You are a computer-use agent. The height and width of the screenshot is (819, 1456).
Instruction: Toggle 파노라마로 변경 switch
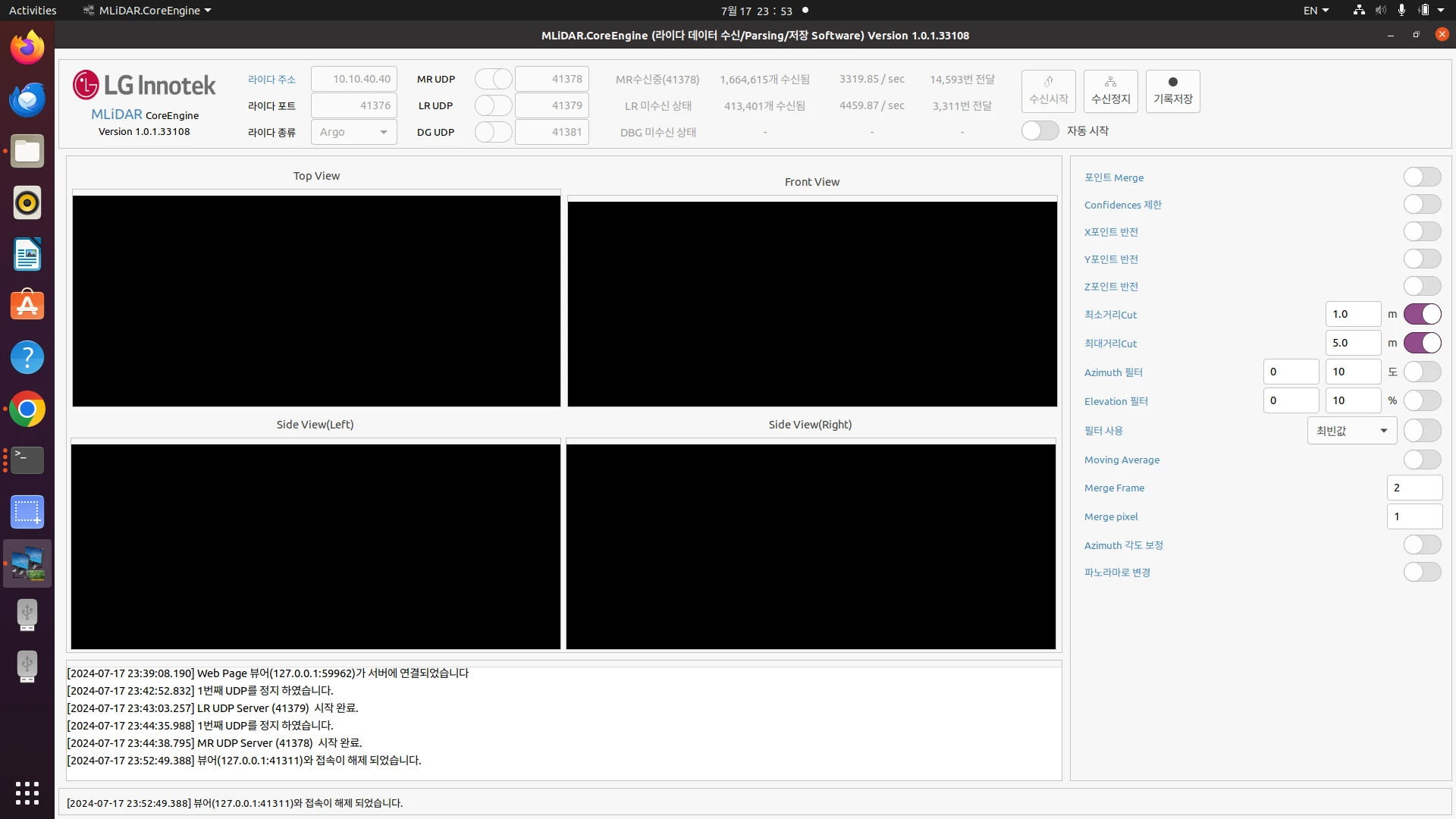1422,572
